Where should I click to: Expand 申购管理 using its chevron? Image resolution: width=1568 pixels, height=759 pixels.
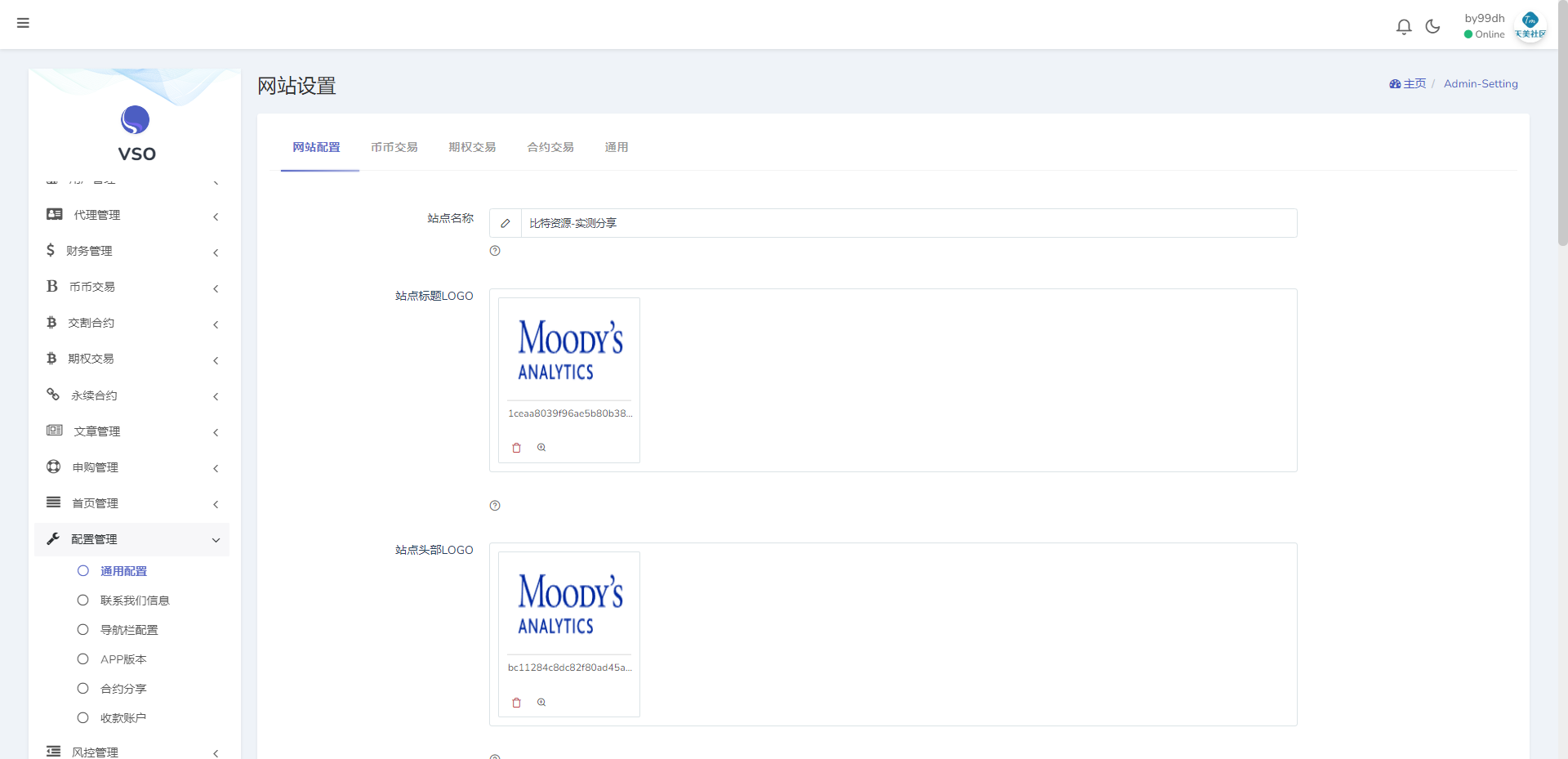click(216, 468)
